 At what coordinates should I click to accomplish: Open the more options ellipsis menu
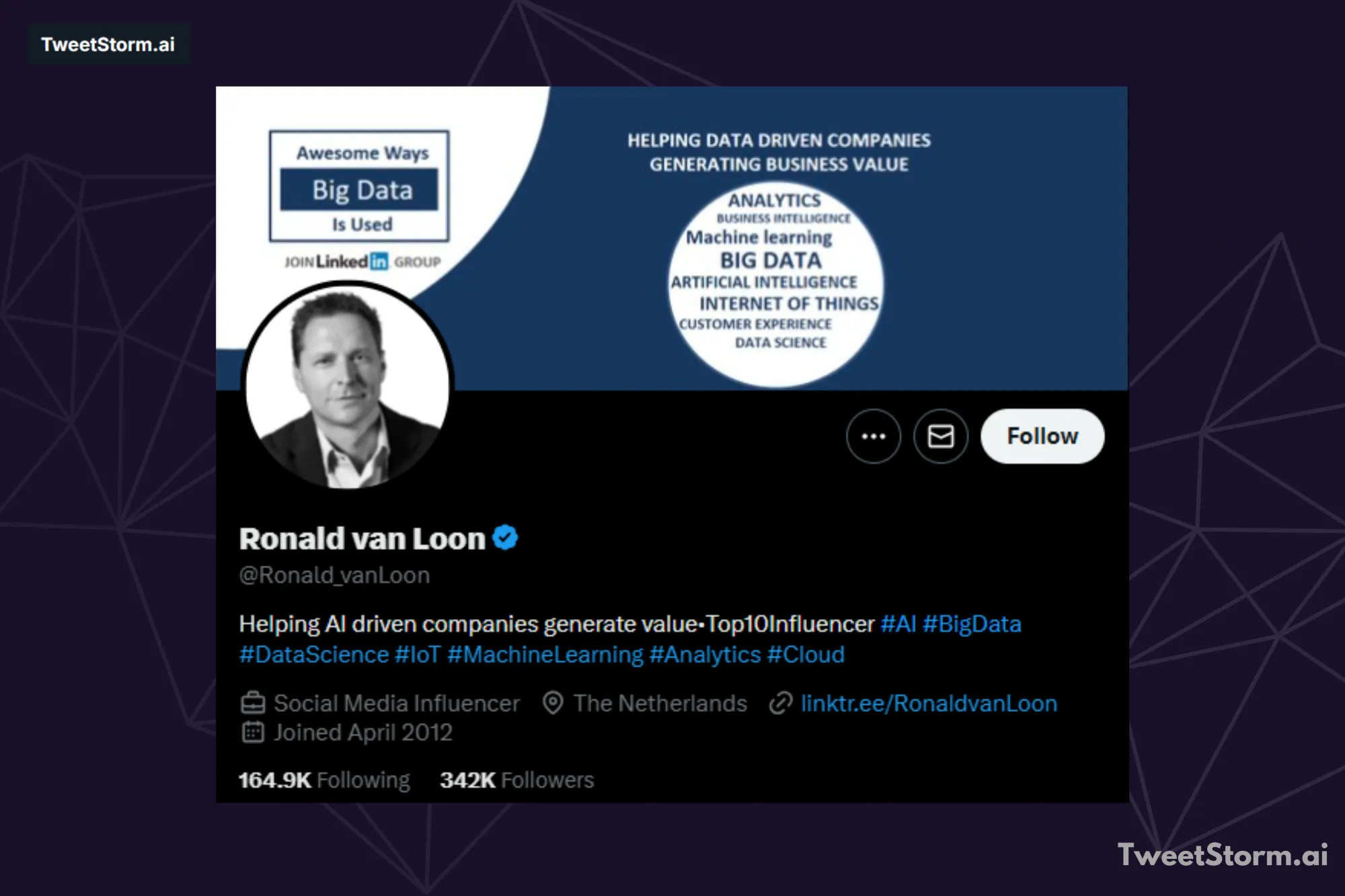tap(874, 436)
